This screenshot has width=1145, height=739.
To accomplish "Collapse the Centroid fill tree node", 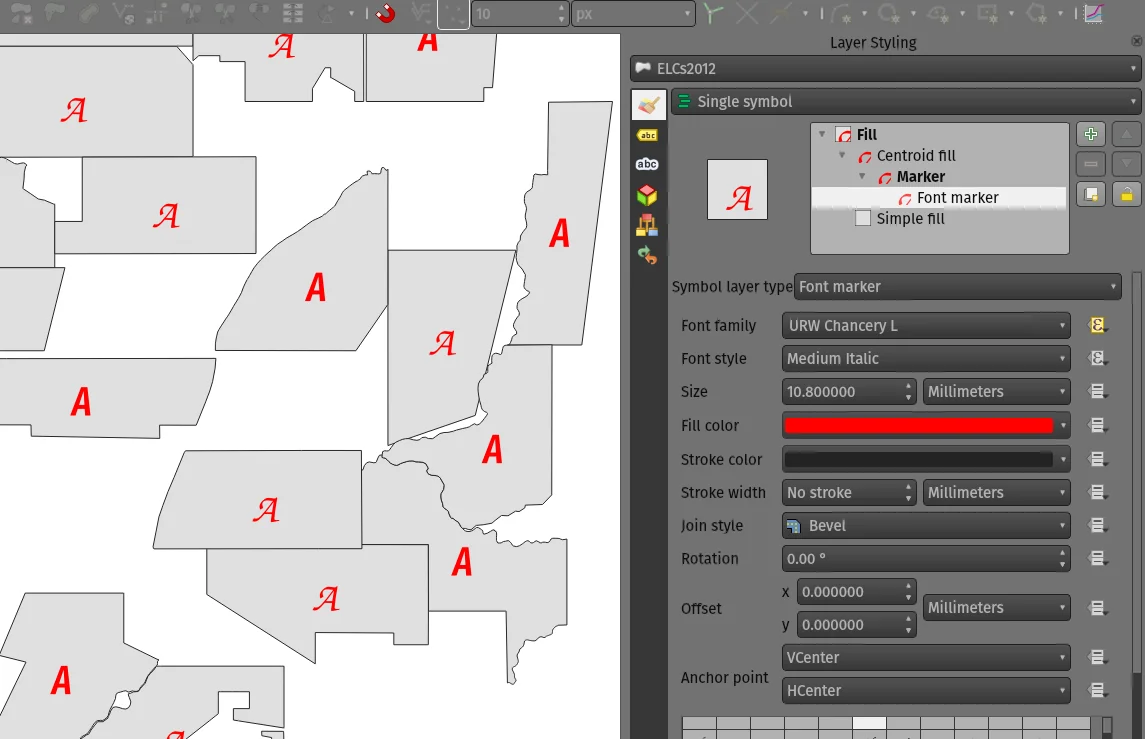I will [843, 156].
